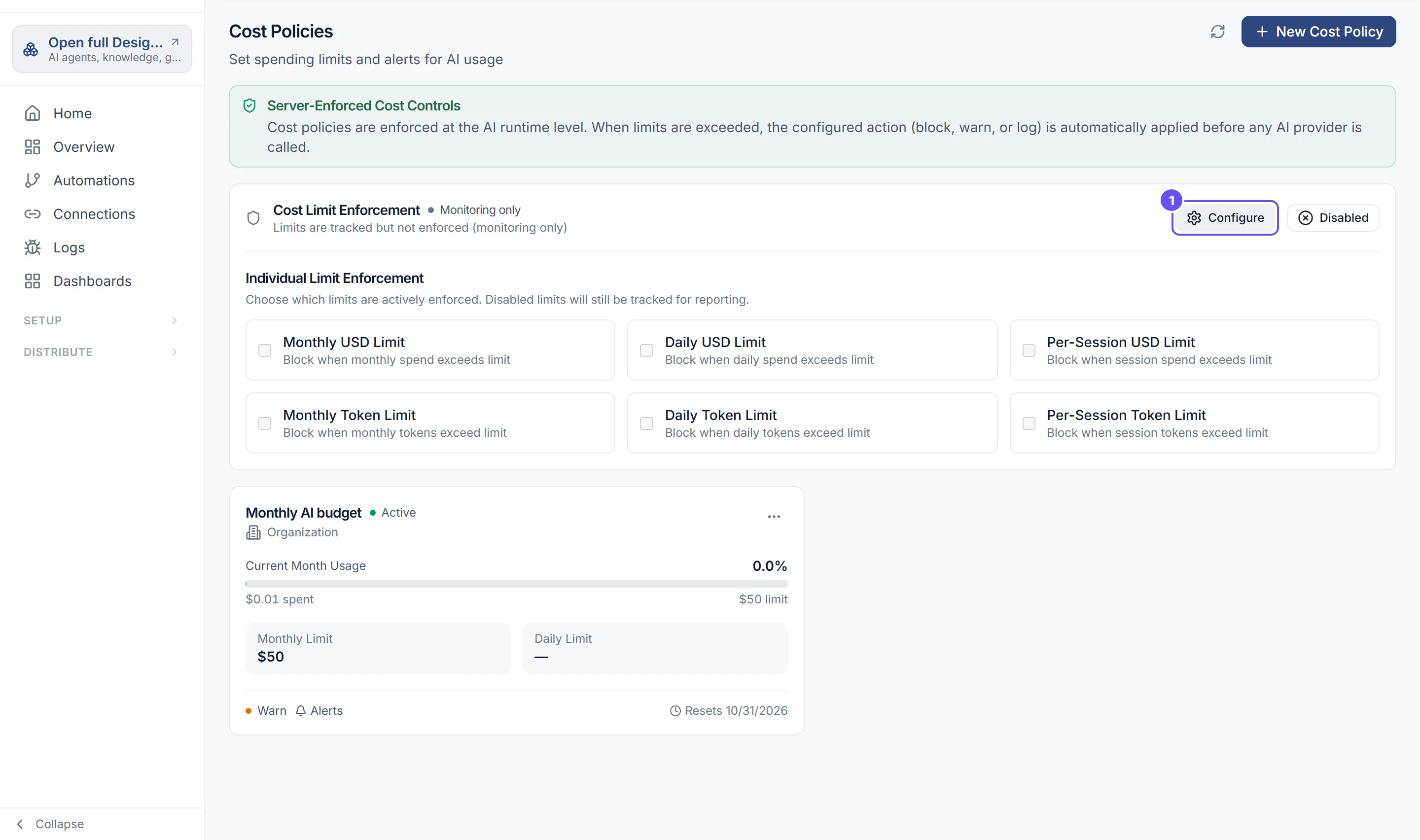This screenshot has height=840, width=1420.
Task: Click the "$0.01 spent" value
Action: pyautogui.click(x=280, y=599)
